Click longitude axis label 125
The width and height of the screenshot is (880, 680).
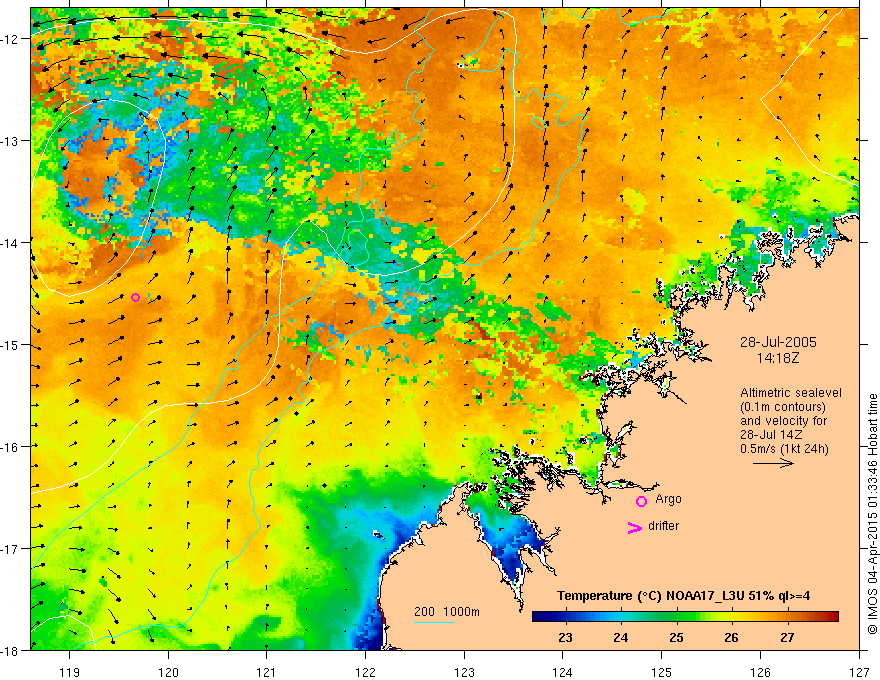coord(662,672)
